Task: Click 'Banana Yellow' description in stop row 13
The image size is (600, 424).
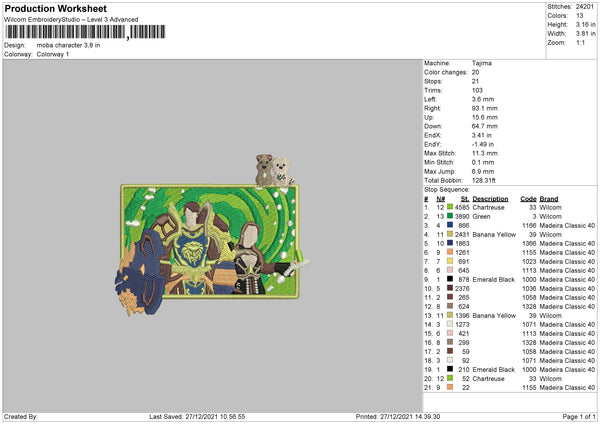Action: point(494,316)
